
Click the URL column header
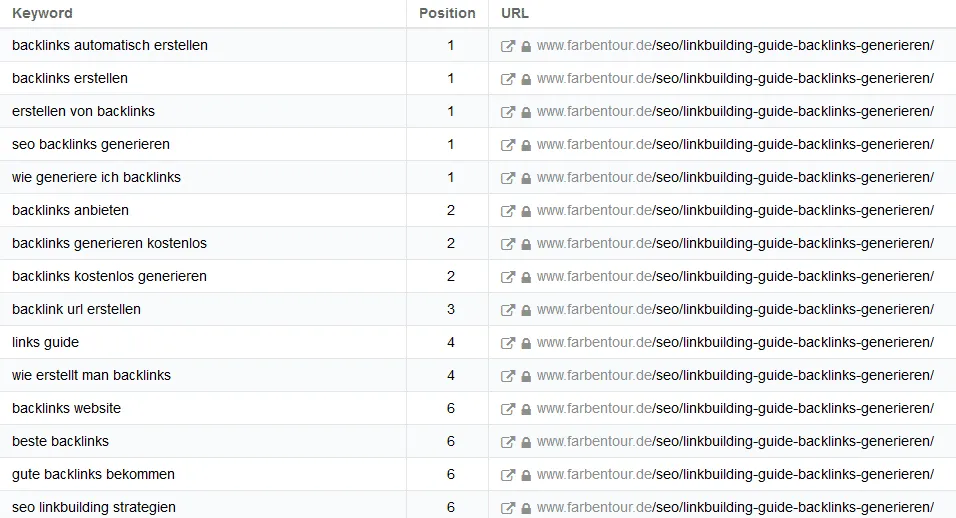pos(515,13)
